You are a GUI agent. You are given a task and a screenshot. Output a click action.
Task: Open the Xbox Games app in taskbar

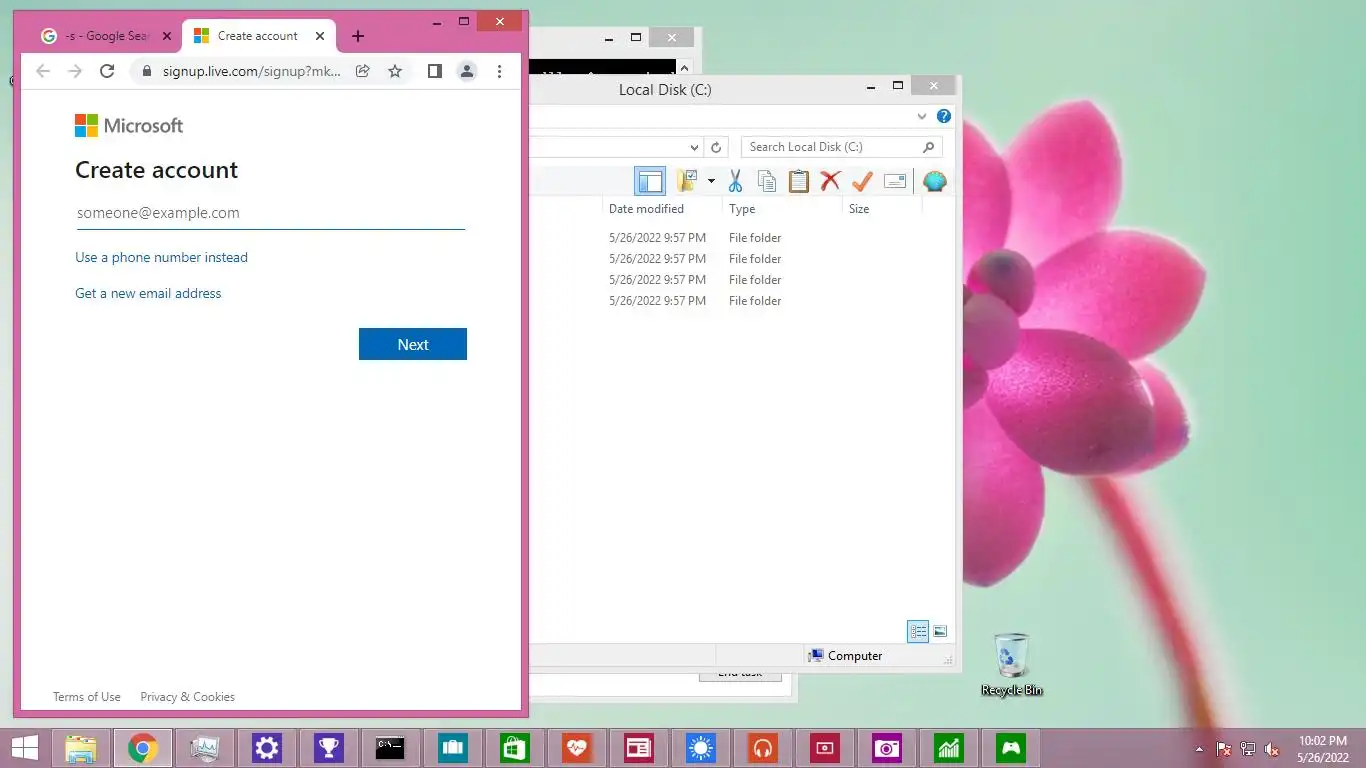pos(1011,748)
